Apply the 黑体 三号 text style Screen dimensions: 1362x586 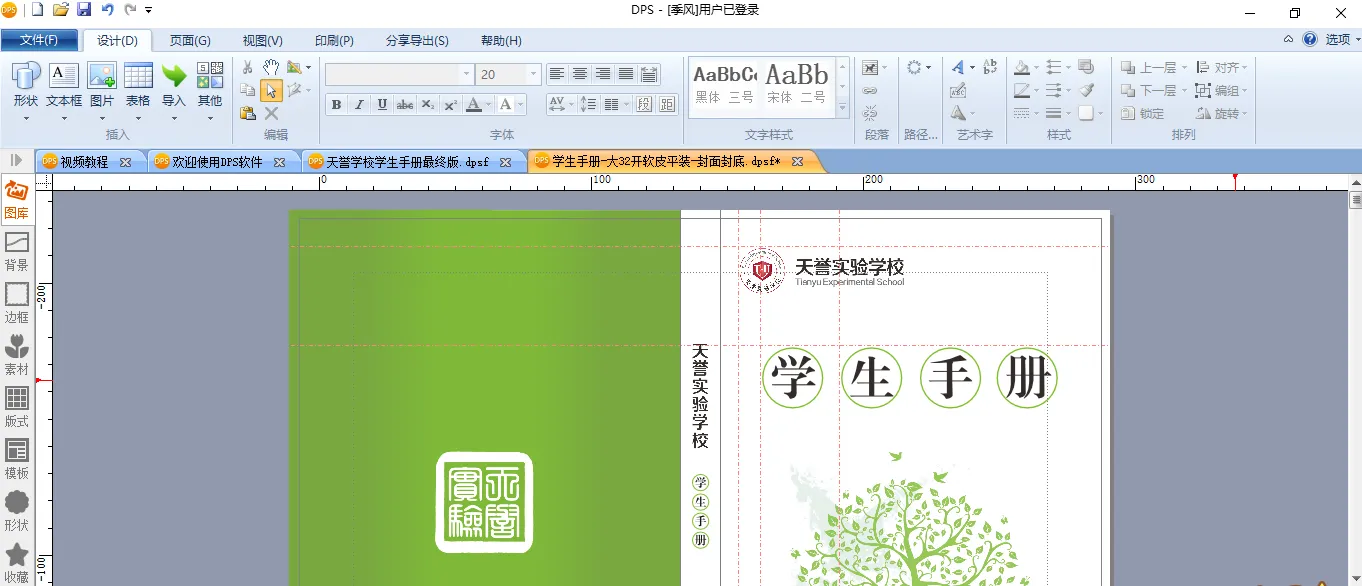[x=724, y=85]
